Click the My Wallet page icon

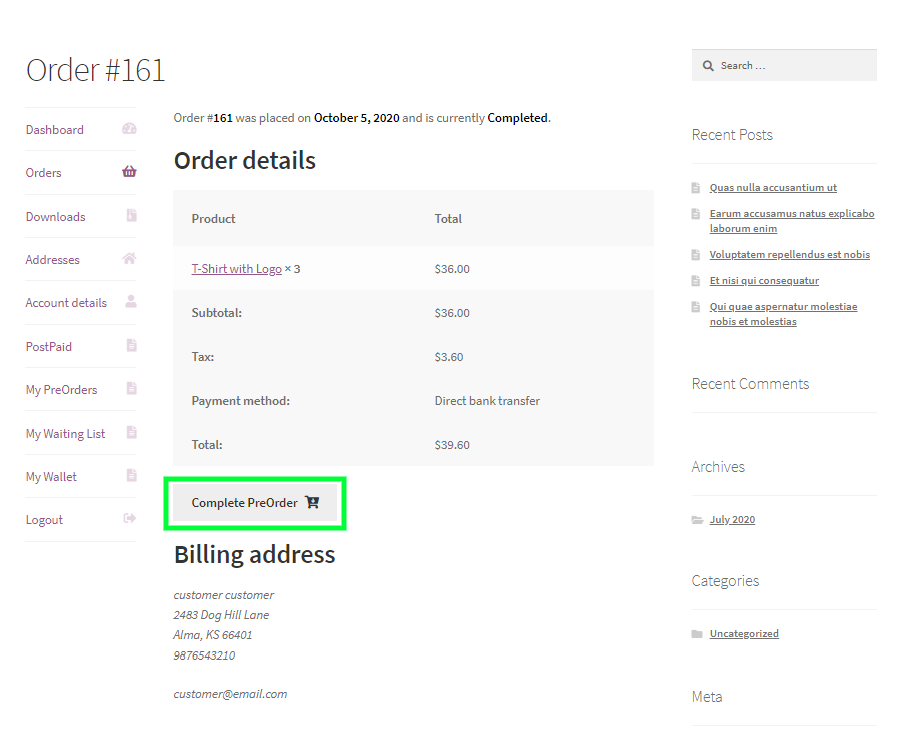click(x=131, y=476)
